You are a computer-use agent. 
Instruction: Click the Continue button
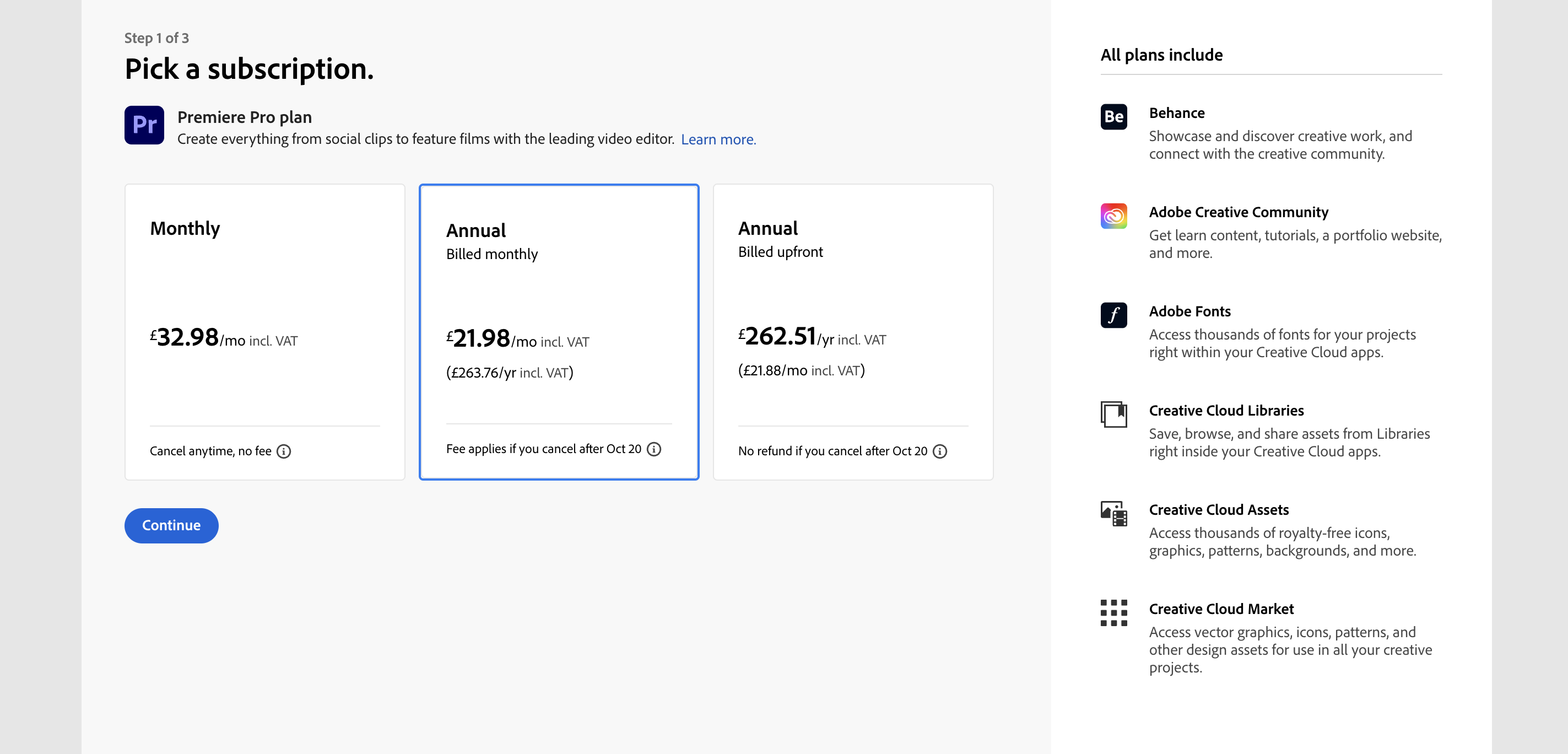pyautogui.click(x=171, y=526)
